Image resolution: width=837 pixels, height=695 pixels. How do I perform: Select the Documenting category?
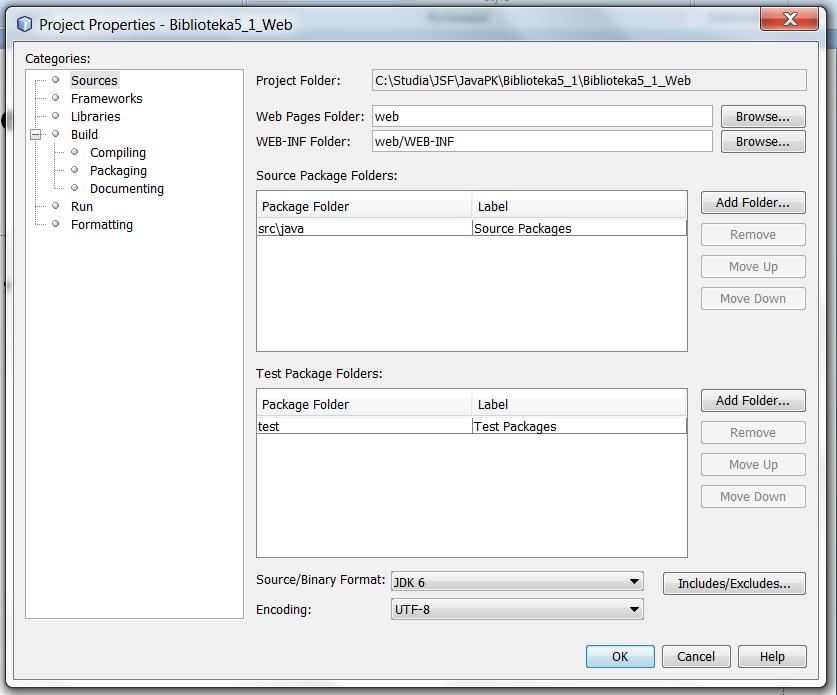[127, 189]
